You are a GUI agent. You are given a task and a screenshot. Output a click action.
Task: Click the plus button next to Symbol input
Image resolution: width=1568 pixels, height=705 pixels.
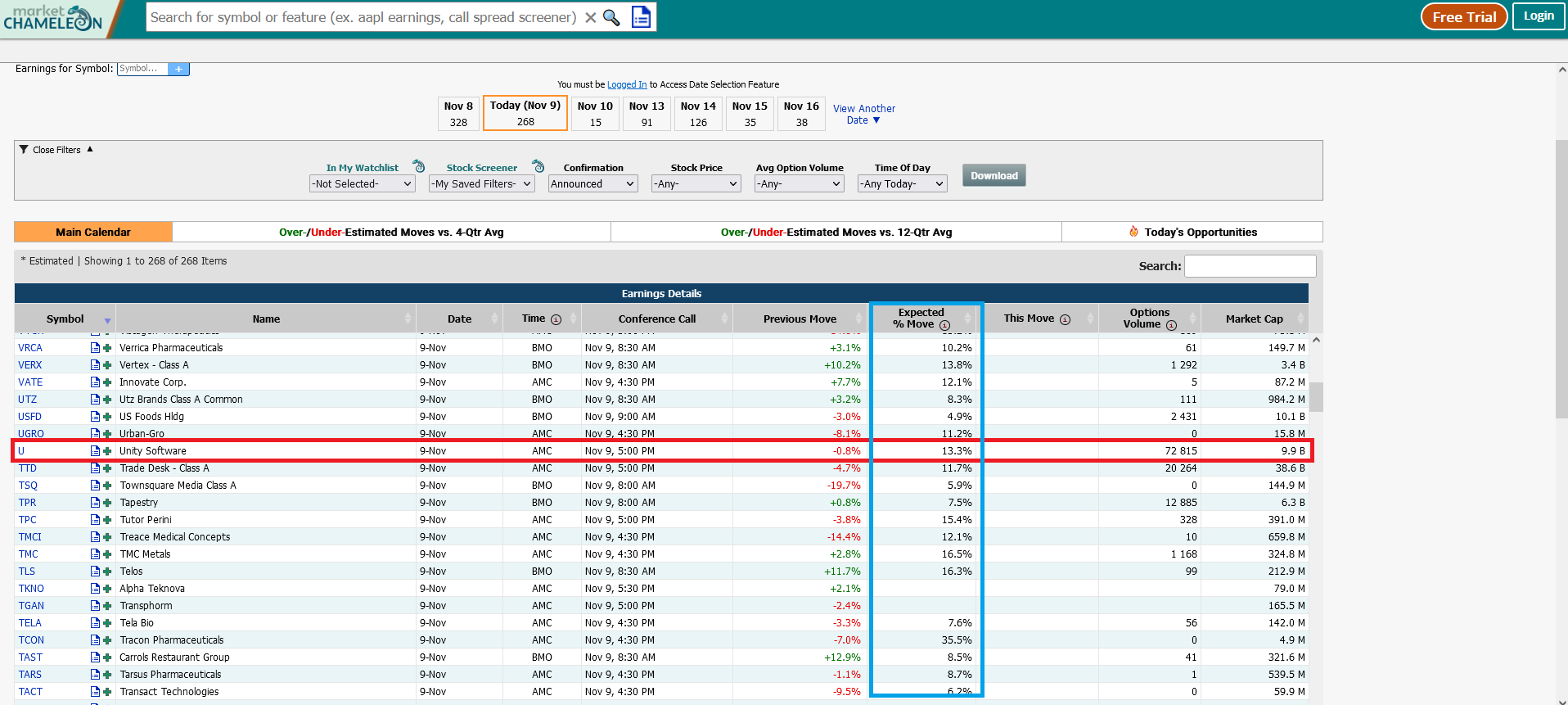[x=178, y=69]
